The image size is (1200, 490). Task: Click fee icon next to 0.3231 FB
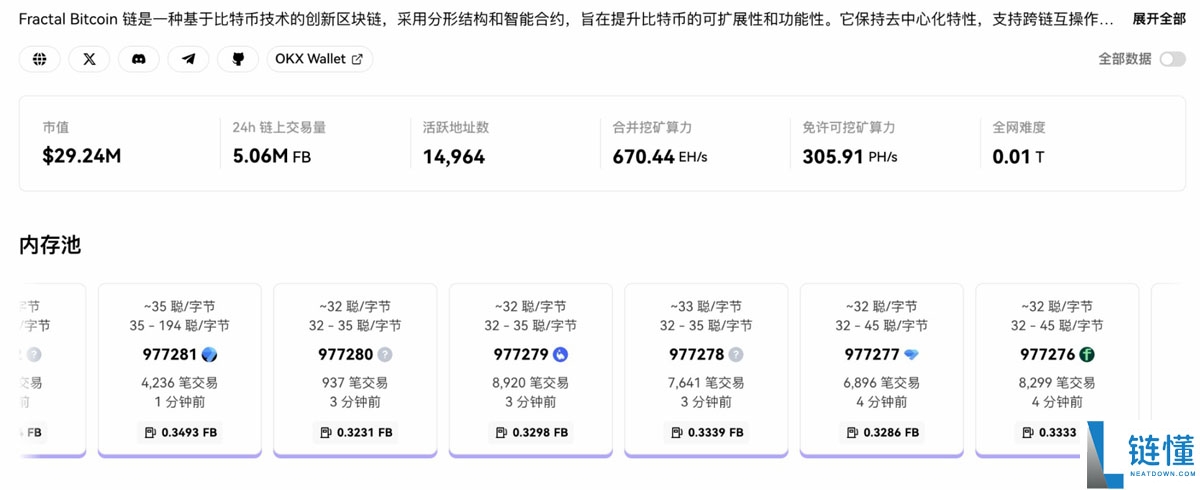pos(326,433)
